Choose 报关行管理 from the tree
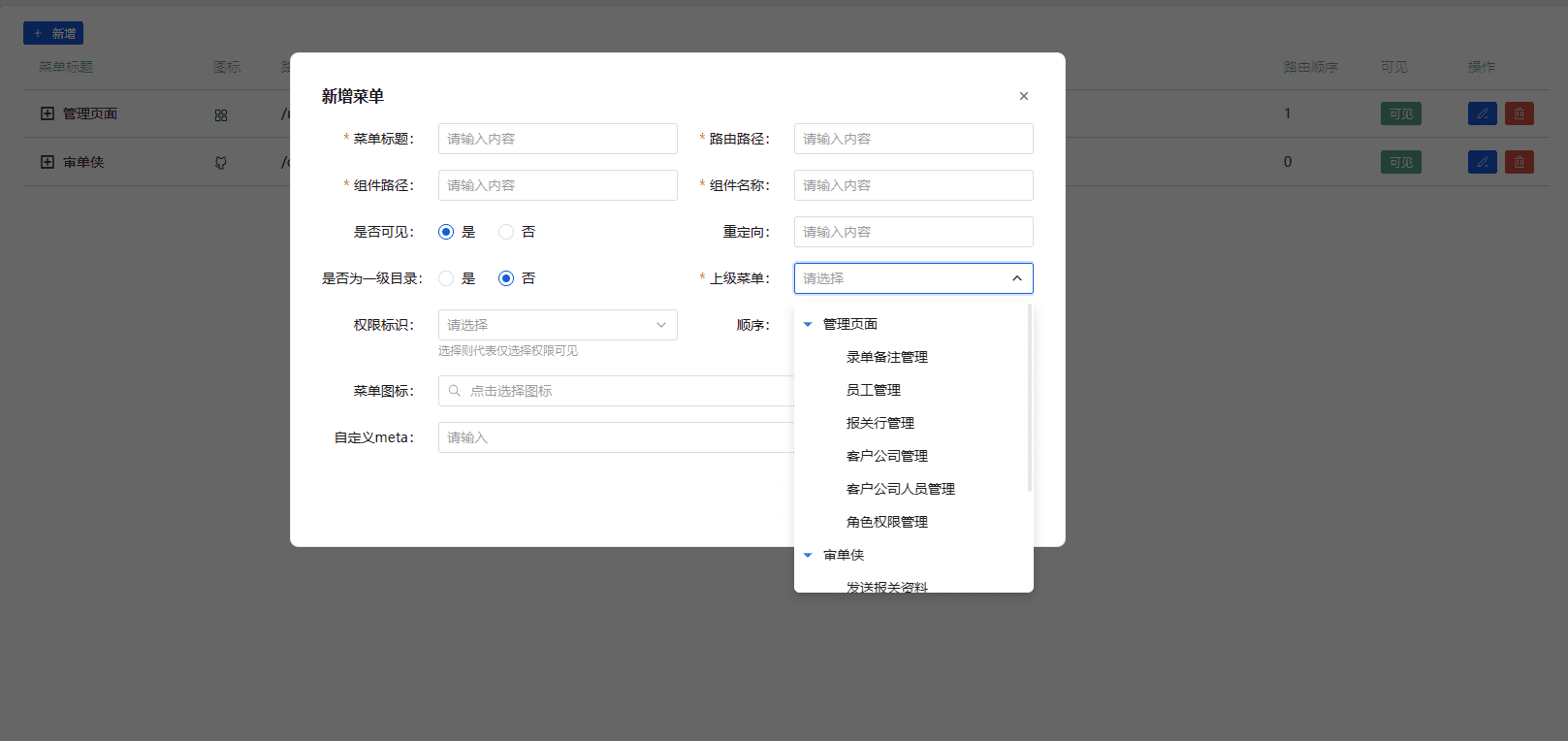Screen dimensions: 1568x741 (x=880, y=423)
